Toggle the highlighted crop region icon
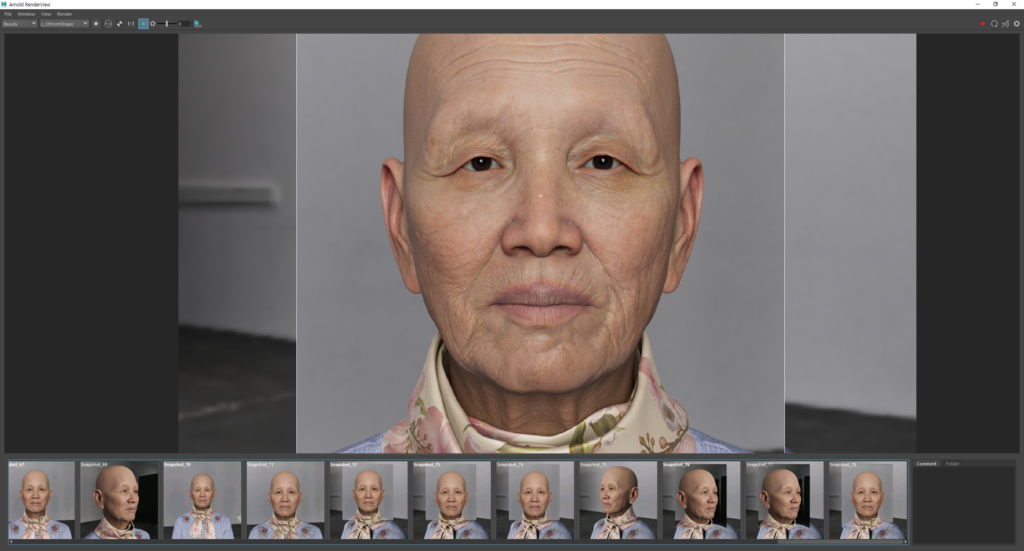This screenshot has height=551, width=1024. pos(143,24)
